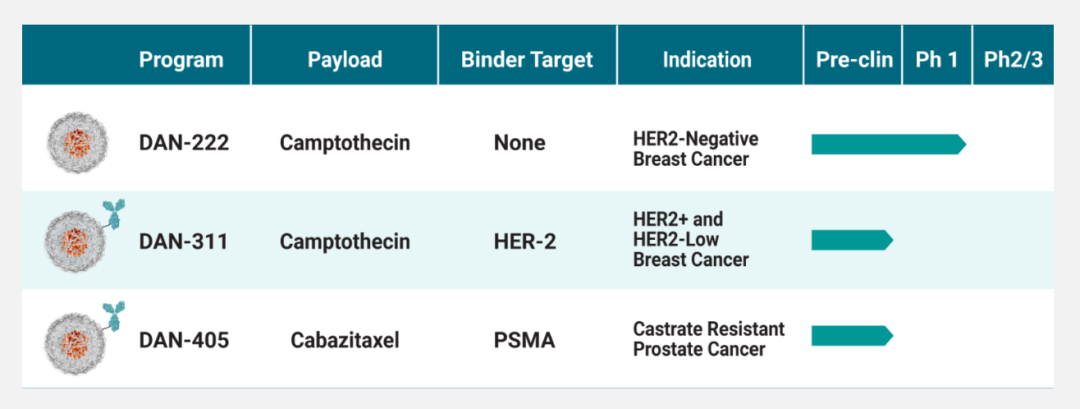Click the Castrate Resistant Prostate Cancer indication

pyautogui.click(x=708, y=339)
